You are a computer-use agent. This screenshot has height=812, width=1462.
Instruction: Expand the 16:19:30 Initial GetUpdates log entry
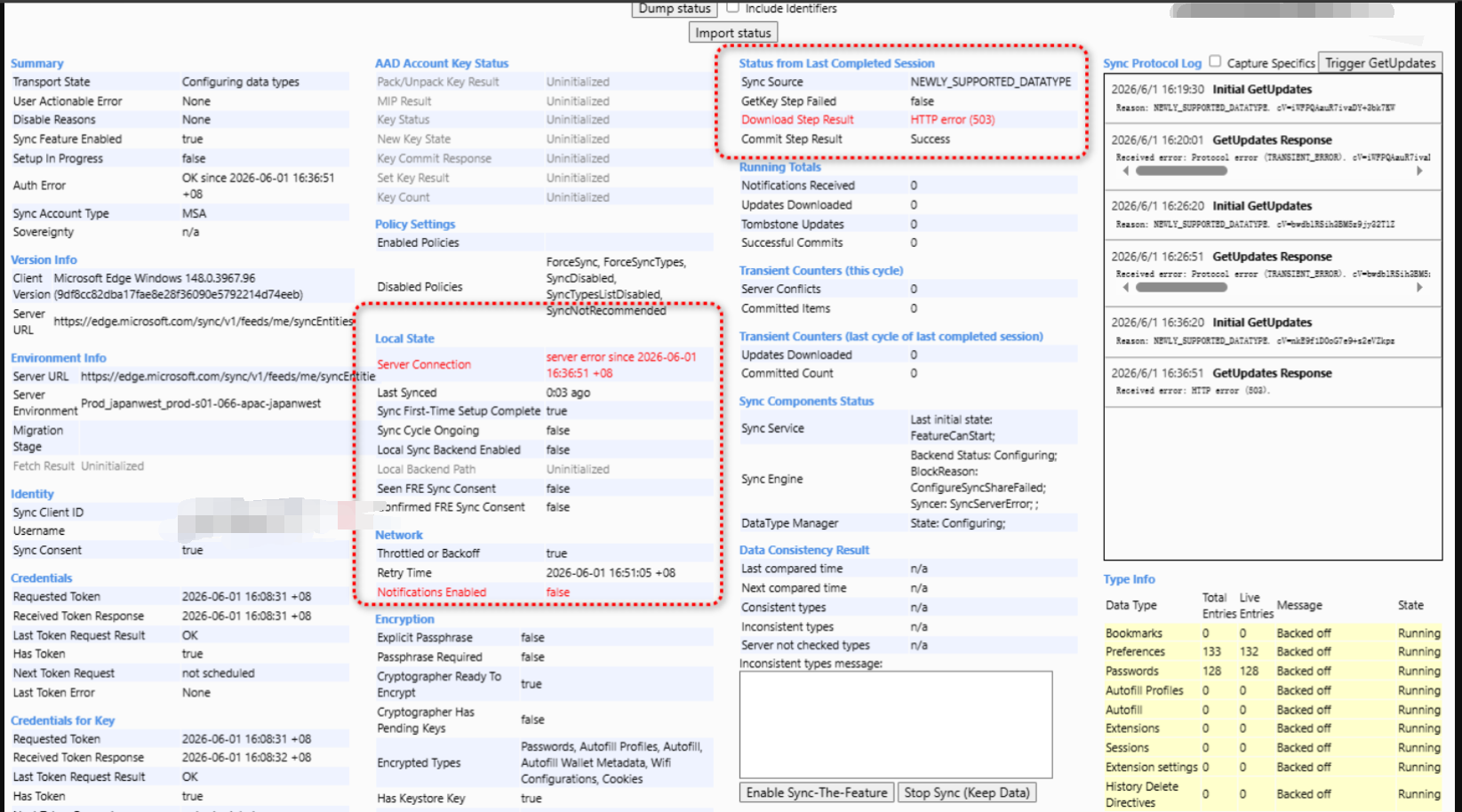1273,98
